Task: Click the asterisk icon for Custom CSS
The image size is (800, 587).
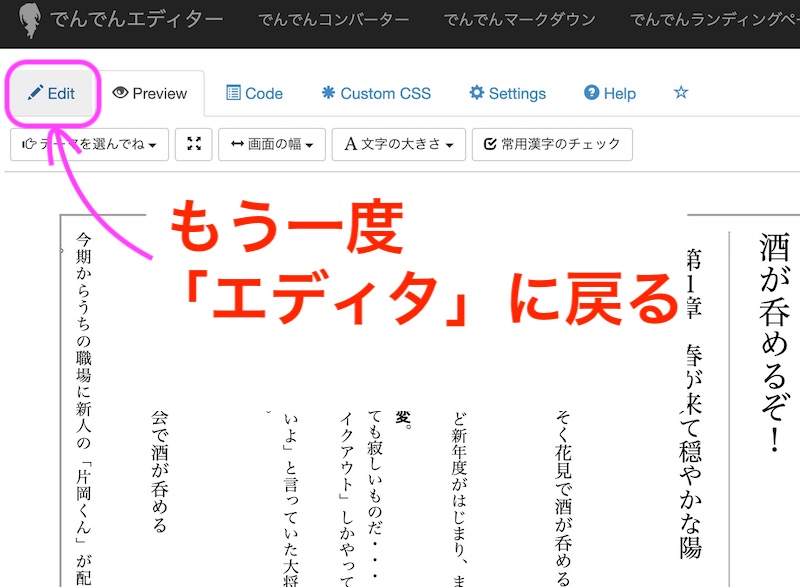Action: 328,93
